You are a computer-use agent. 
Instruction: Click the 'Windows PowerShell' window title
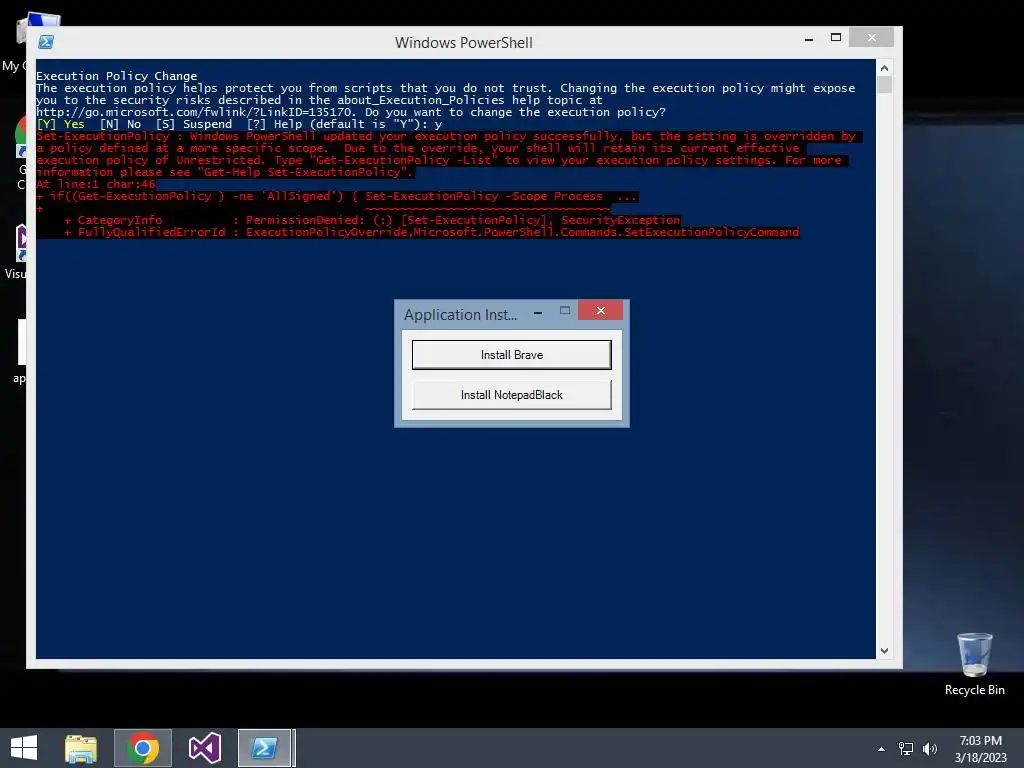pyautogui.click(x=464, y=42)
